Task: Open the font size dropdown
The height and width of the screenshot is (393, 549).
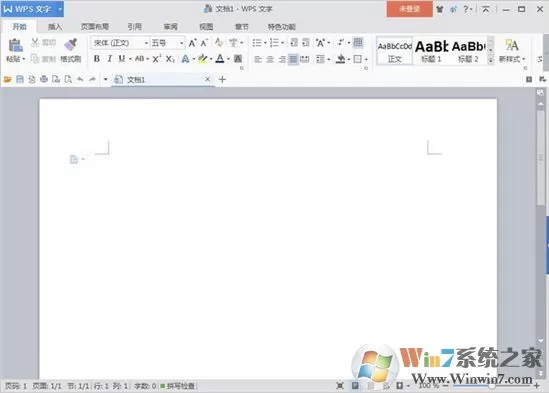Action: pos(181,43)
